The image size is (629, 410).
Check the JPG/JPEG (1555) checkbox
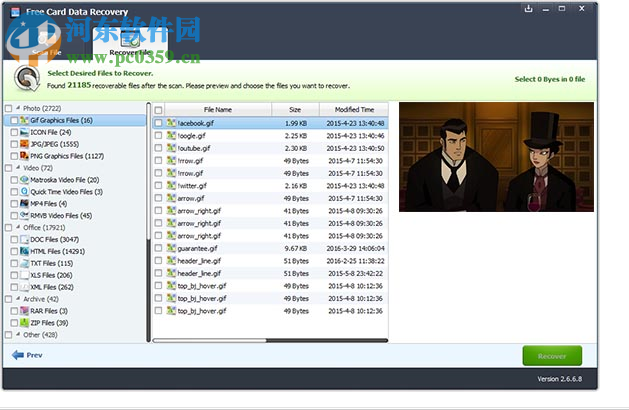coord(14,144)
